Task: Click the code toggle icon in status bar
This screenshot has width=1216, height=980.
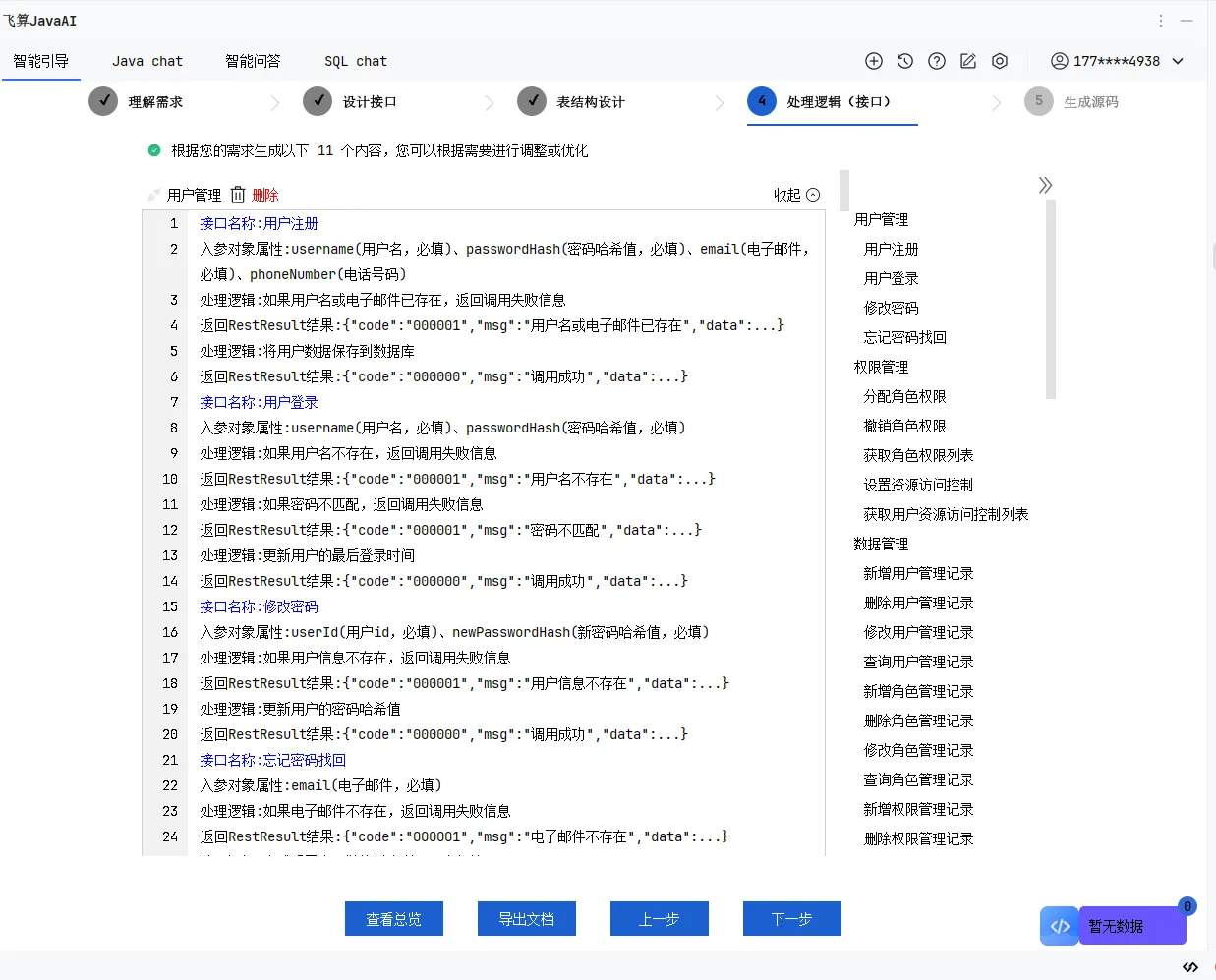Action: pos(1190,967)
